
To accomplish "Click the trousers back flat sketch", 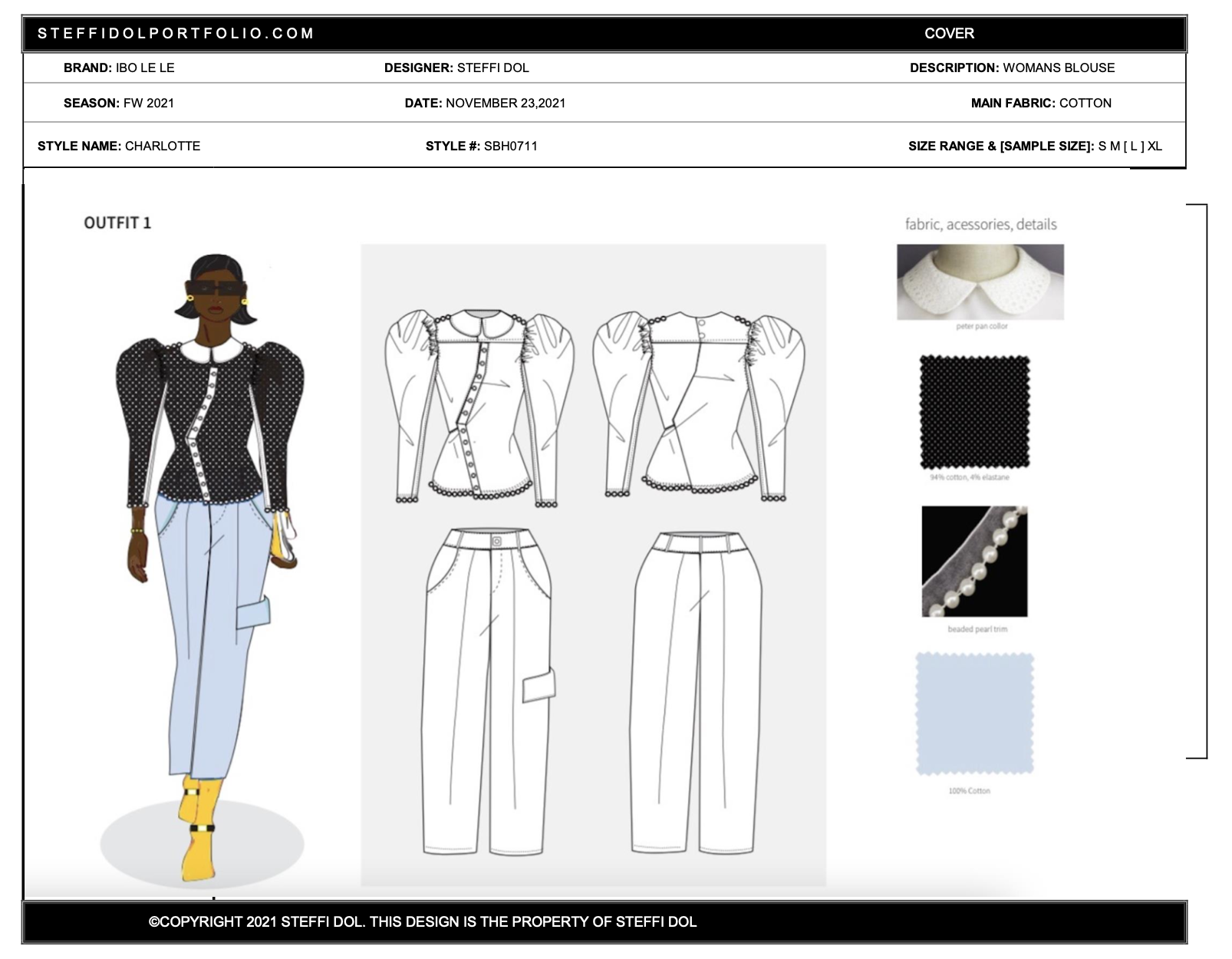I will 698,691.
